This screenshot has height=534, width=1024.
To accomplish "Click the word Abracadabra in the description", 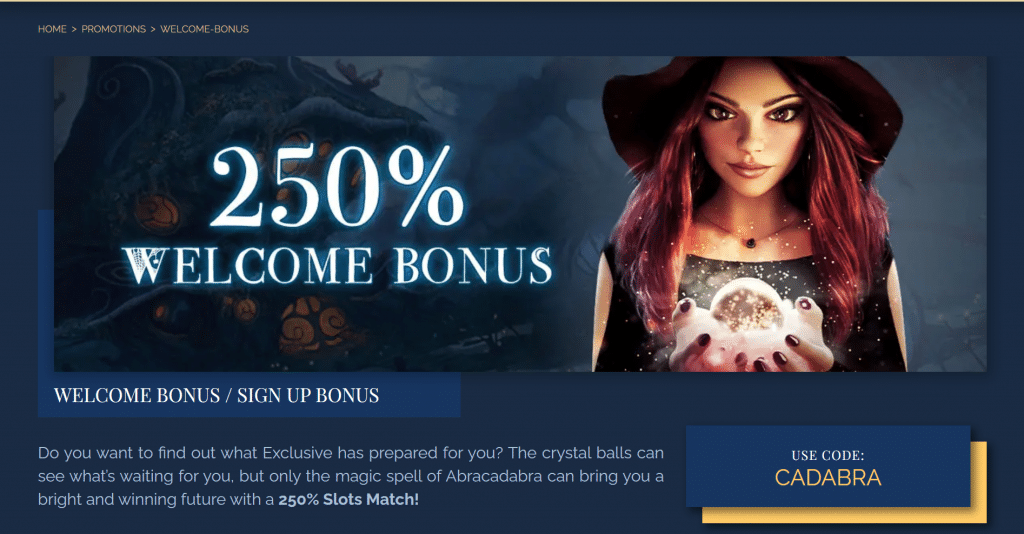I will [x=494, y=476].
